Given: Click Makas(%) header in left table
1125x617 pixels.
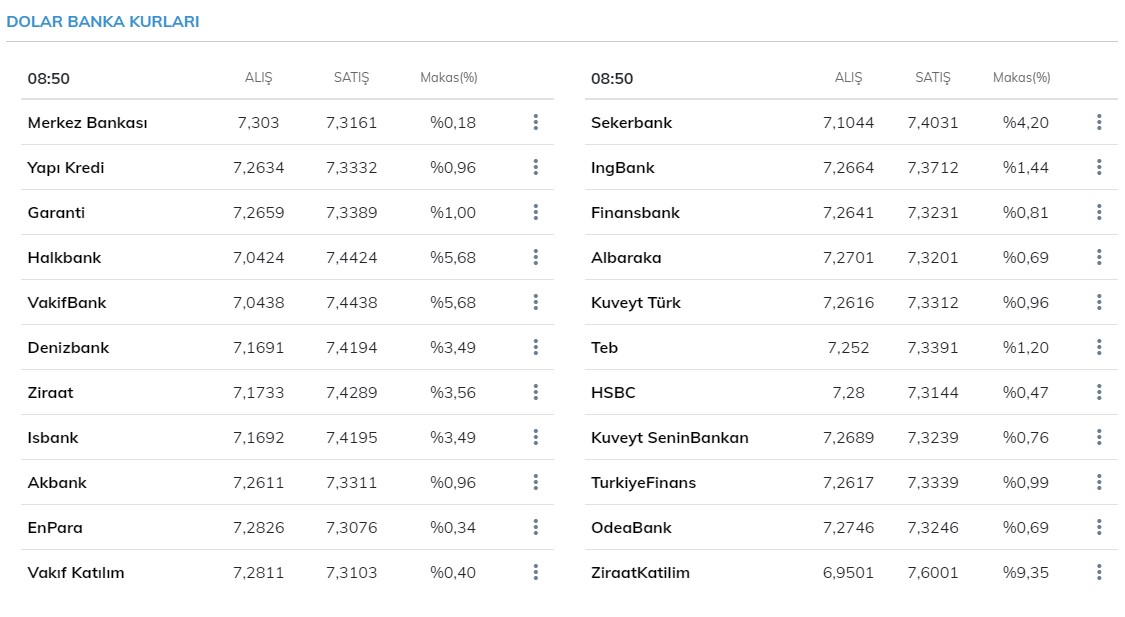Looking at the screenshot, I should tap(448, 78).
